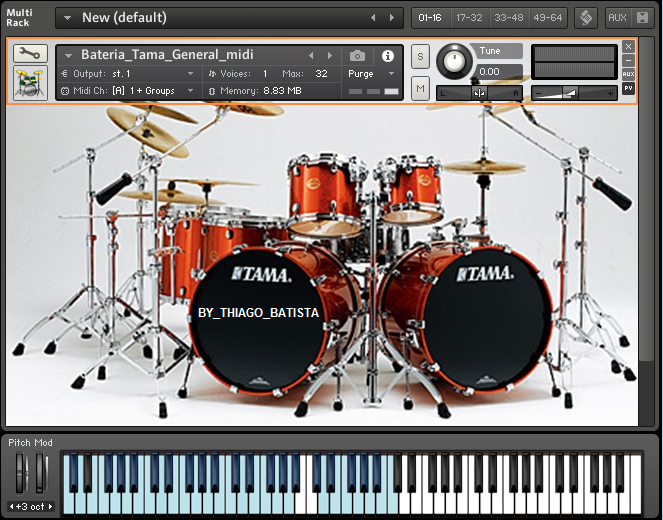Click the New (default) multi name
This screenshot has width=663, height=520.
(x=124, y=18)
